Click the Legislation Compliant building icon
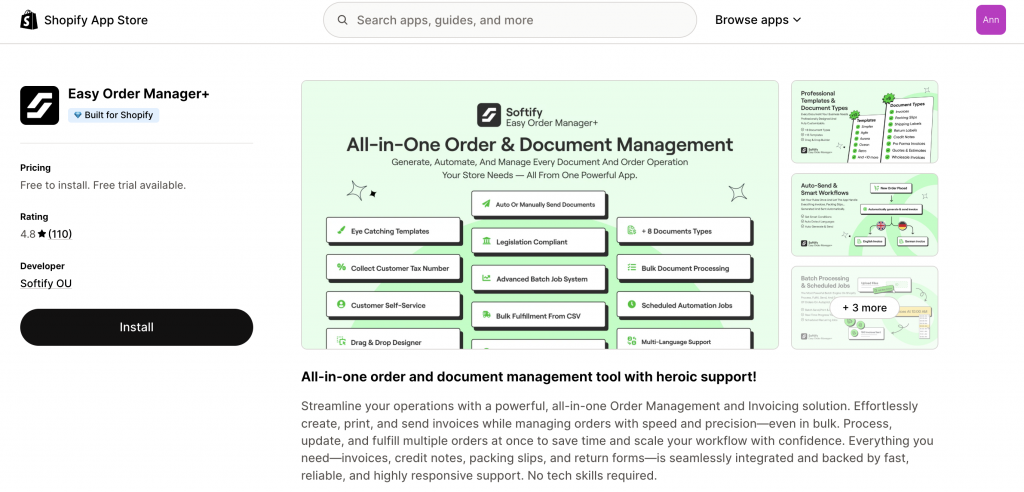1024x492 pixels. [x=487, y=242]
